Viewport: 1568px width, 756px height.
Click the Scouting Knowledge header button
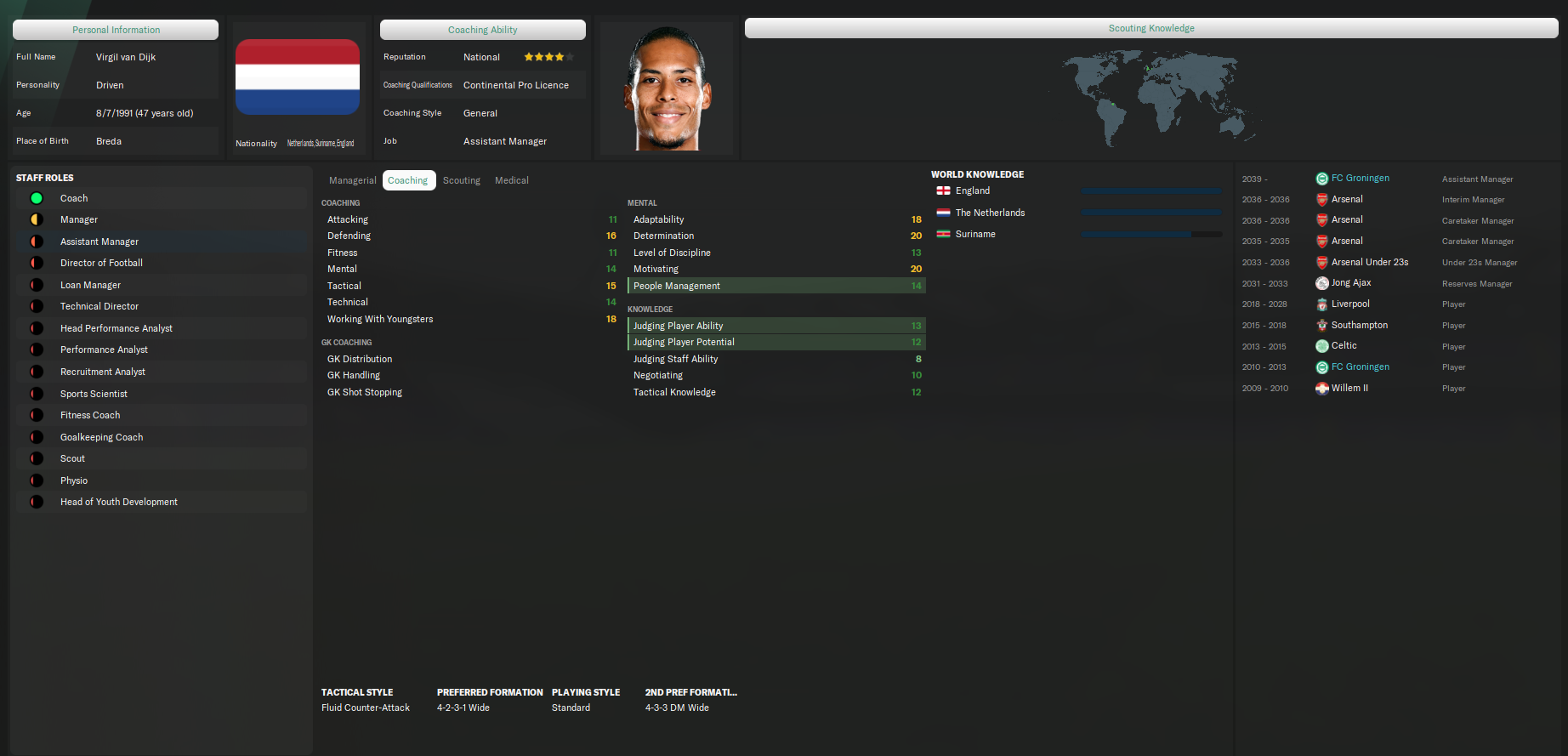coord(1151,28)
